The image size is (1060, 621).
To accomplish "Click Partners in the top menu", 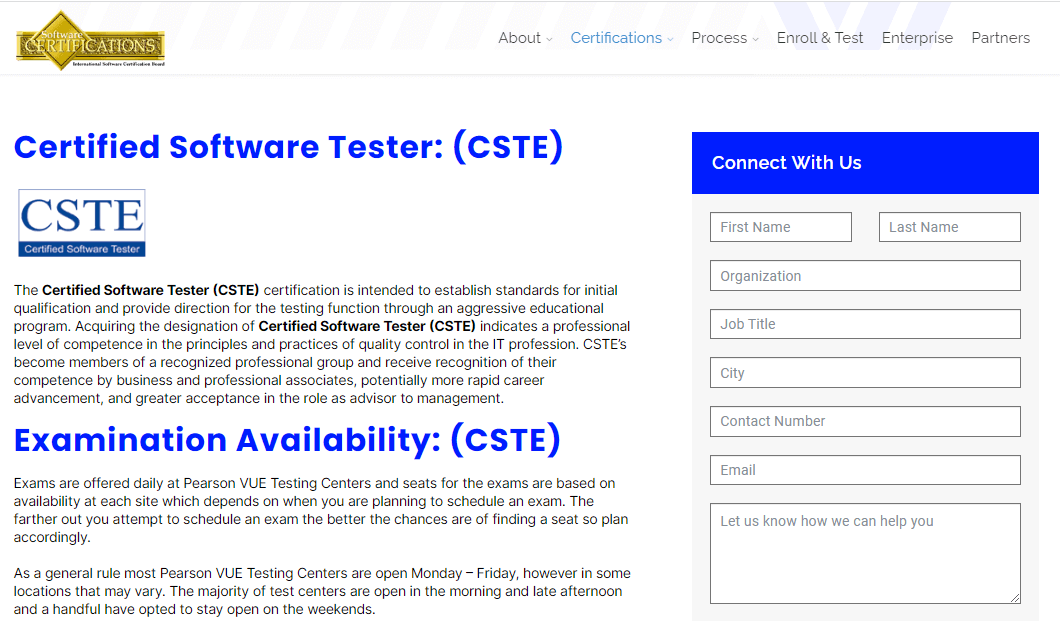I will point(1000,38).
